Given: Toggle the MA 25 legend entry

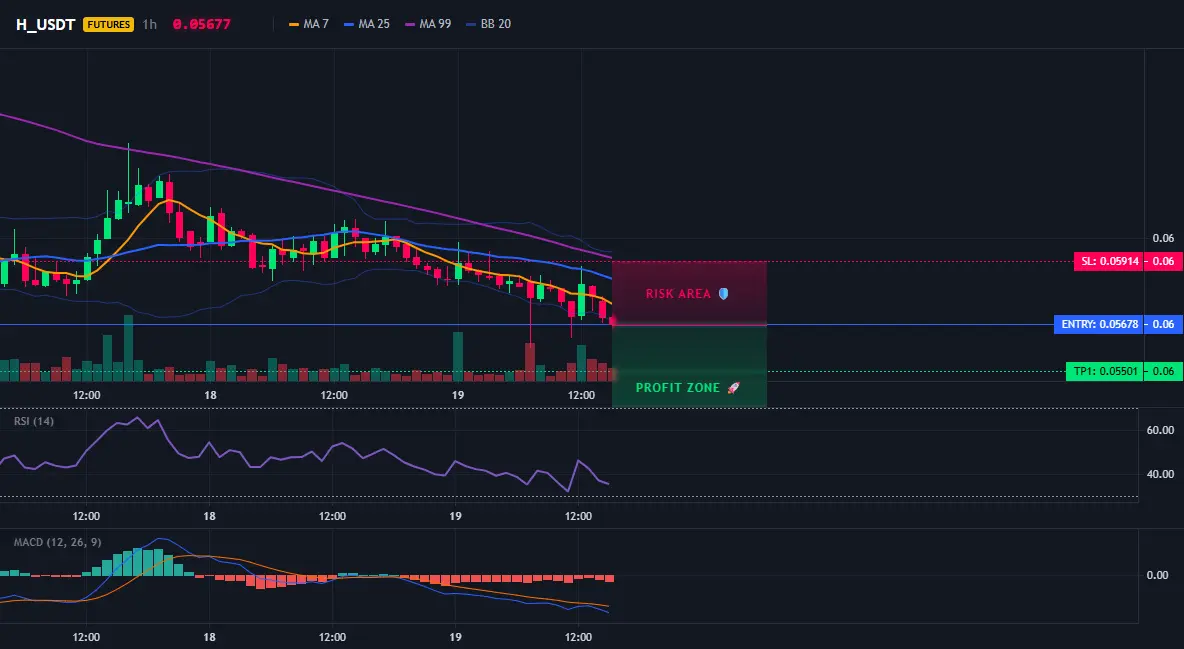Looking at the screenshot, I should (367, 24).
